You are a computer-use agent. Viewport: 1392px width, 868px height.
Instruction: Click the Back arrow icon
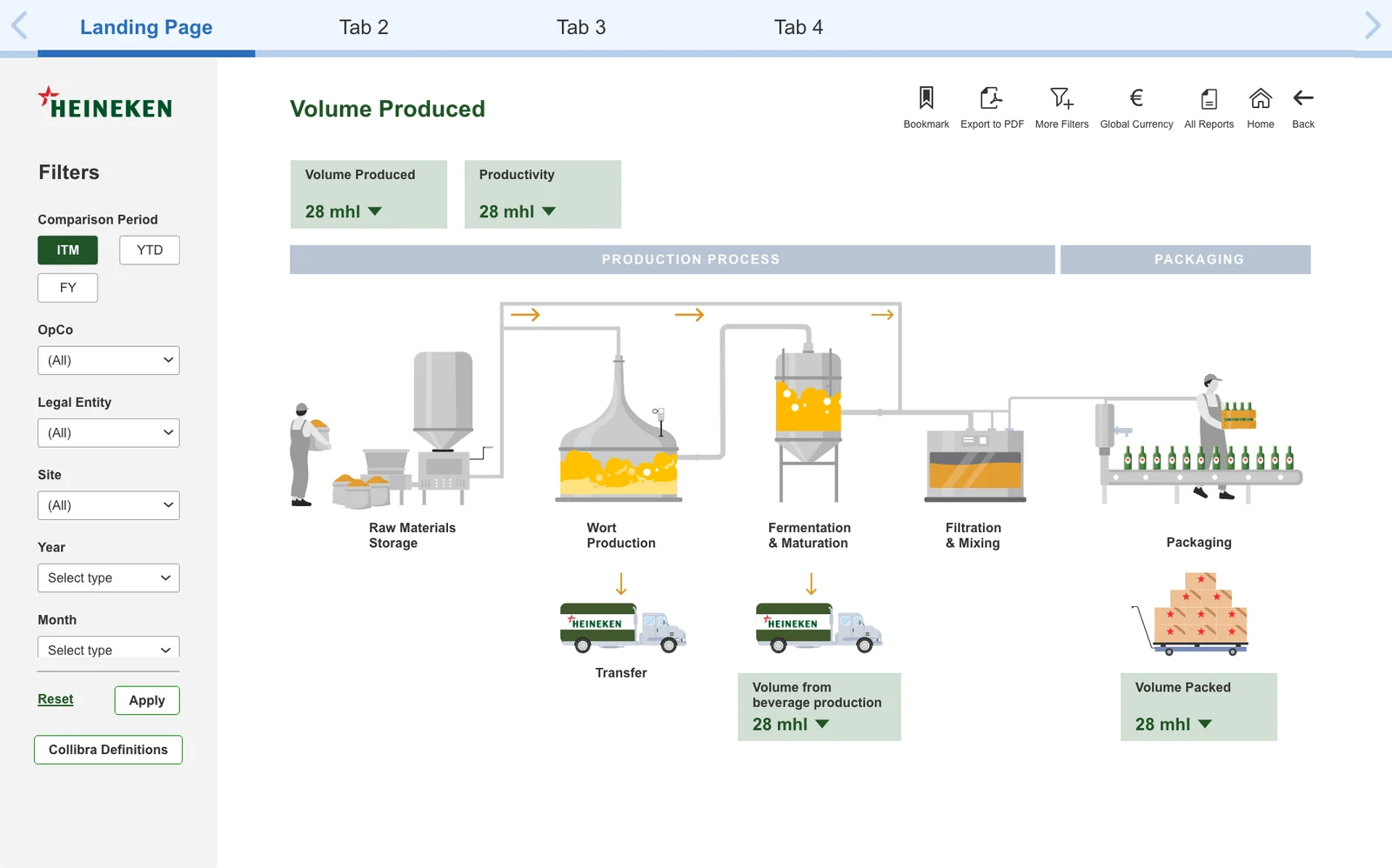[x=1302, y=97]
